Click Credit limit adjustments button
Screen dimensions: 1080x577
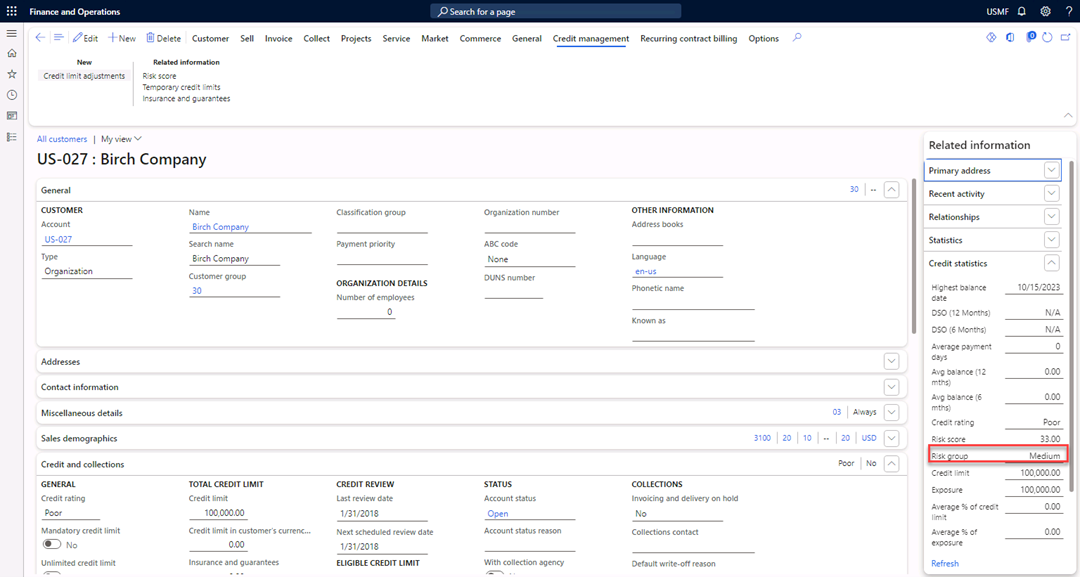(x=84, y=76)
